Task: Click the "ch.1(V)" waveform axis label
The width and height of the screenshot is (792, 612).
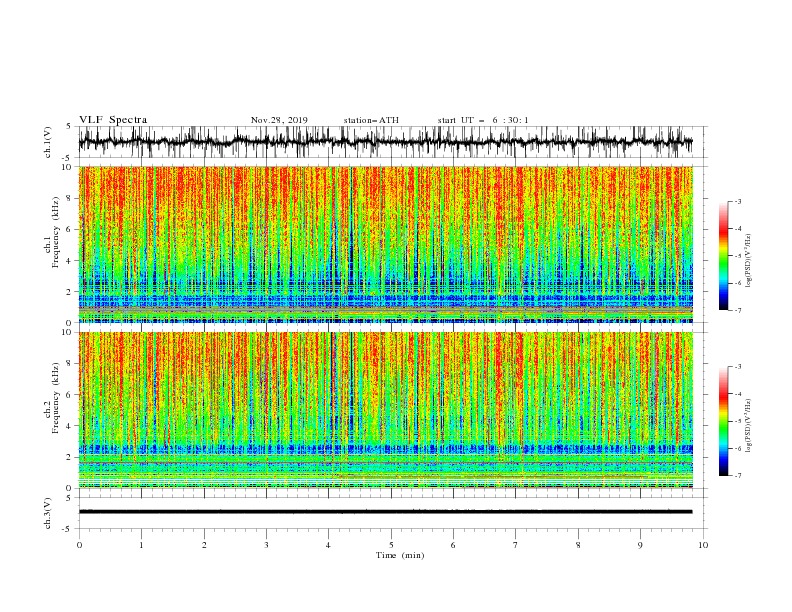Action: tap(48, 142)
